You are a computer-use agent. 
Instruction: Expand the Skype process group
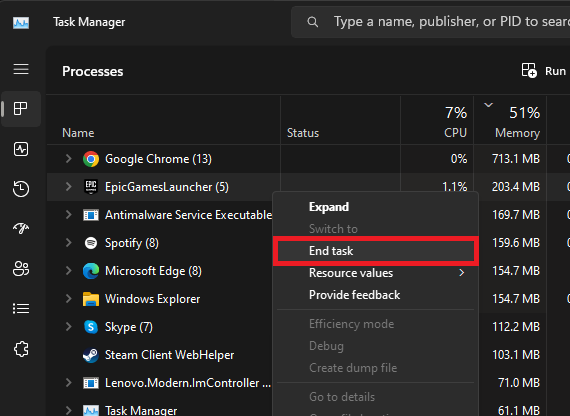tap(68, 327)
